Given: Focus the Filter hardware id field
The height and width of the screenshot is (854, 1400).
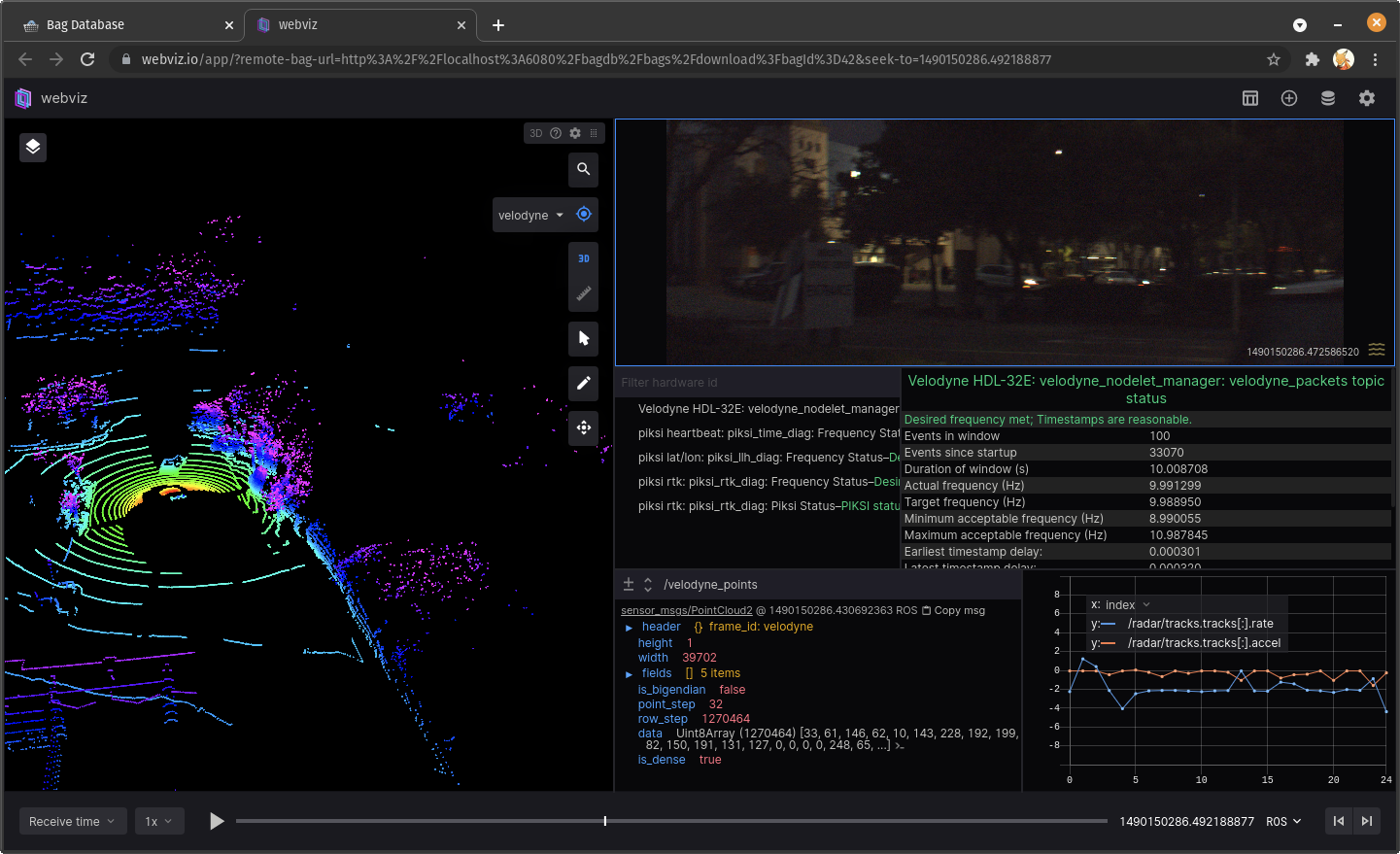Looking at the screenshot, I should click(x=758, y=383).
